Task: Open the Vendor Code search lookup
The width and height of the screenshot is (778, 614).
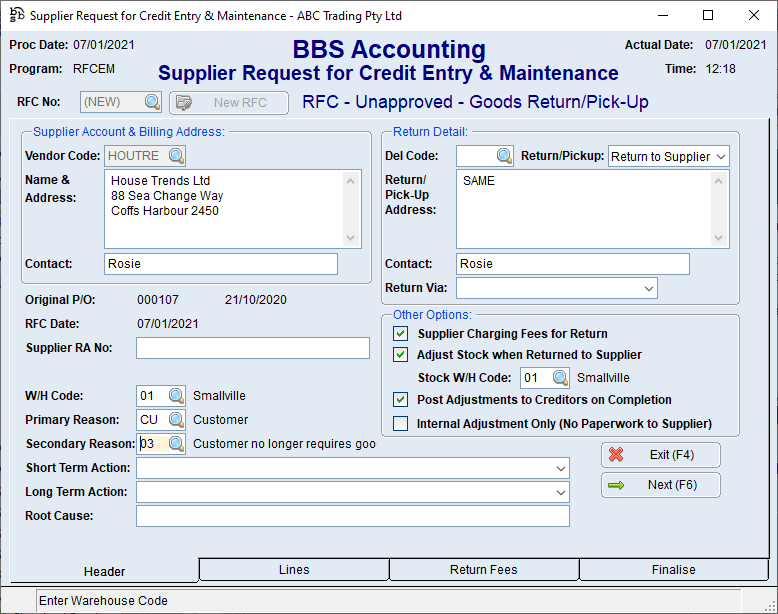Action: (x=176, y=156)
